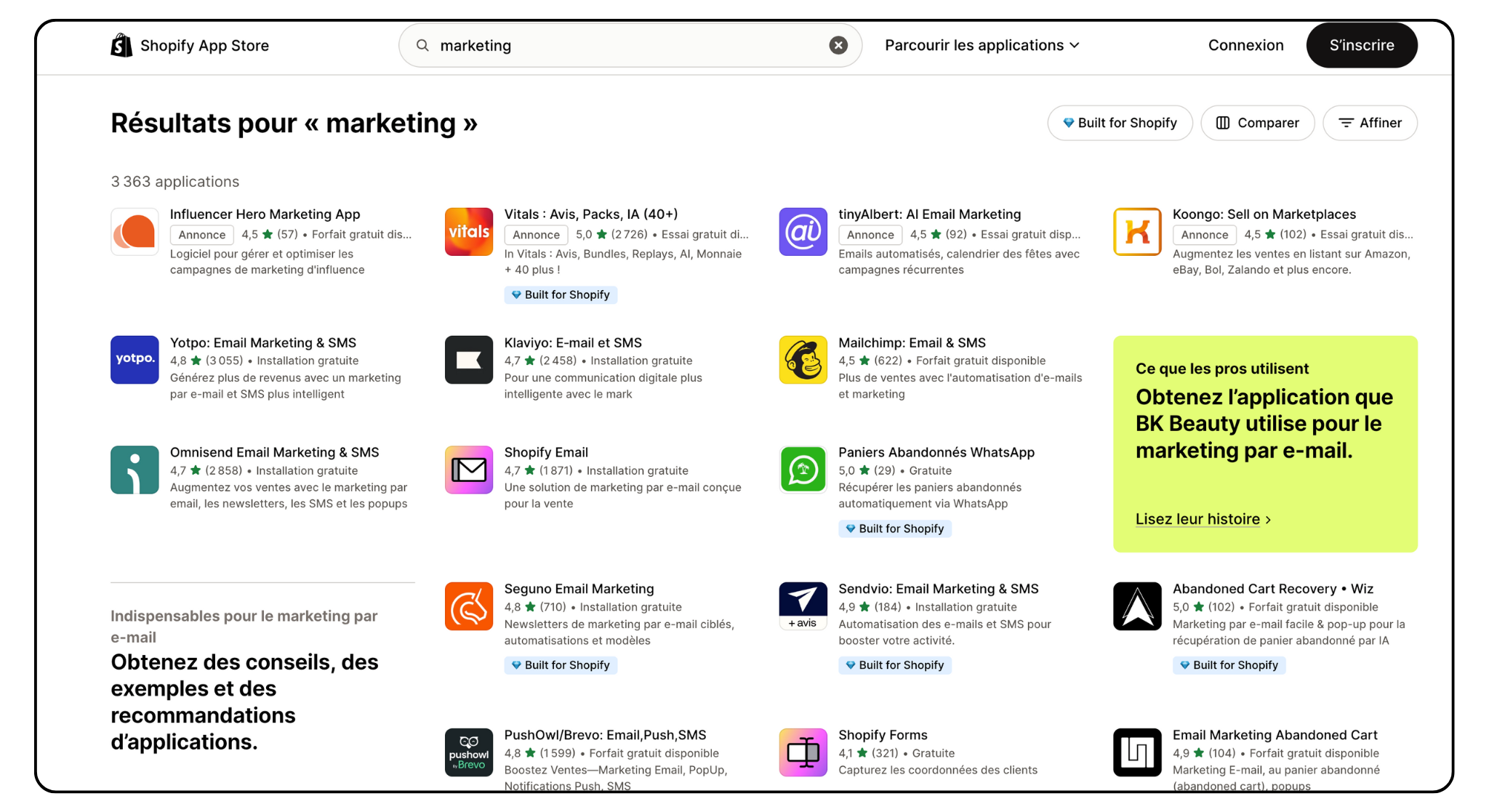Screen dimensions: 1489x812
Task: Toggle the Built for Shopify filter
Action: click(1120, 123)
